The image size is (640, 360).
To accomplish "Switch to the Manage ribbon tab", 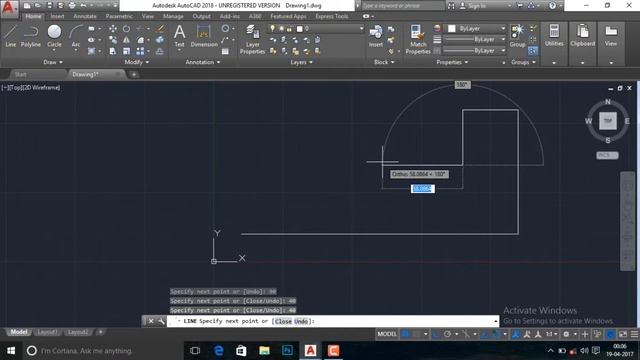I will [173, 16].
